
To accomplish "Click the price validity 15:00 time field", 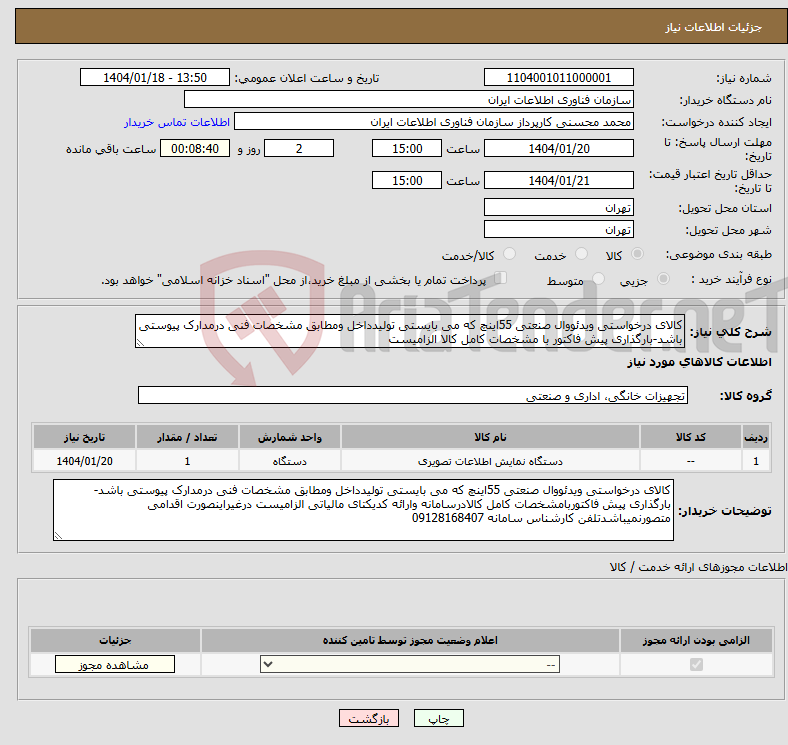I will (x=407, y=180).
